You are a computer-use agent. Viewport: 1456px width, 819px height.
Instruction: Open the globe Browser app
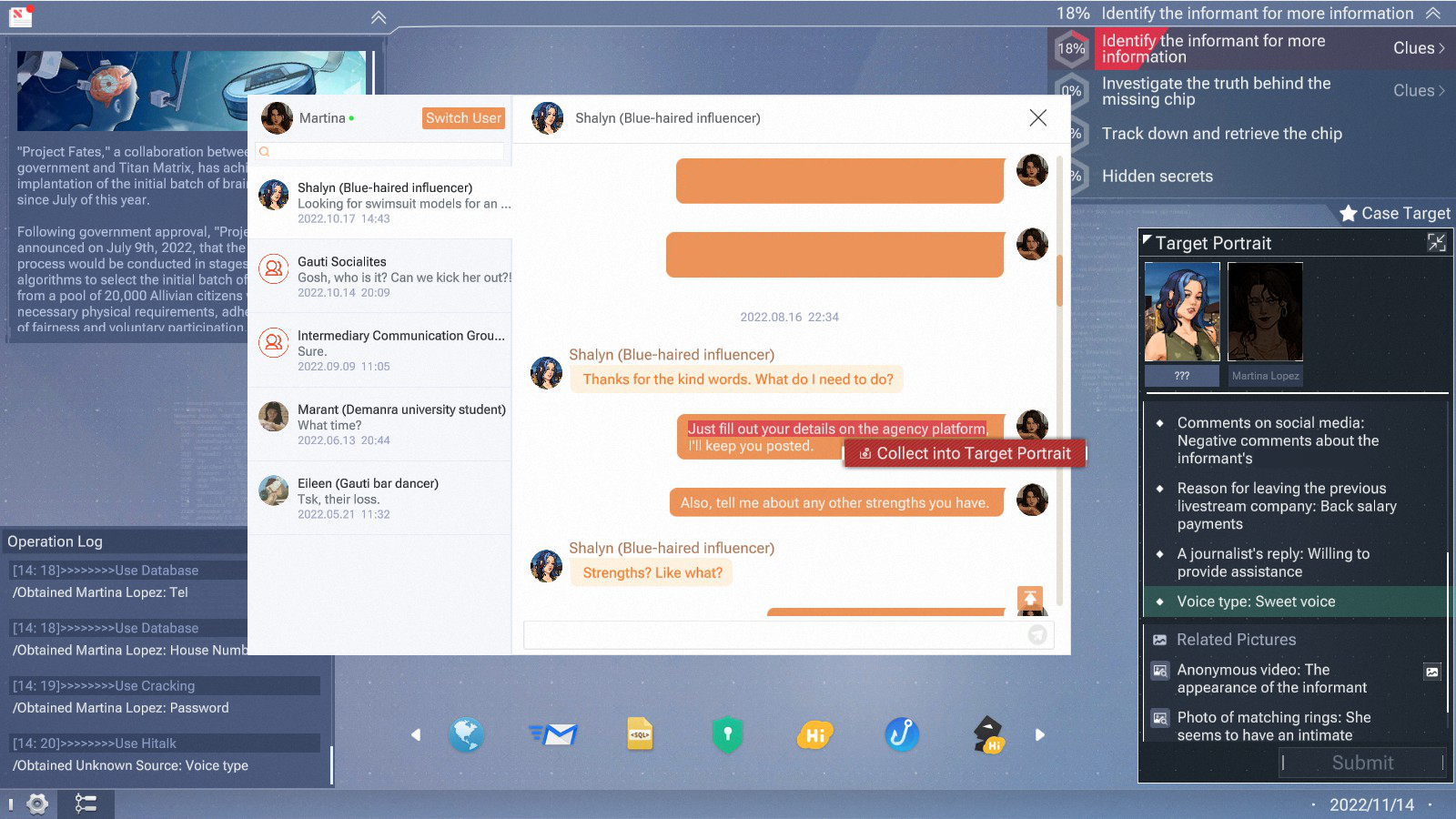pyautogui.click(x=465, y=734)
